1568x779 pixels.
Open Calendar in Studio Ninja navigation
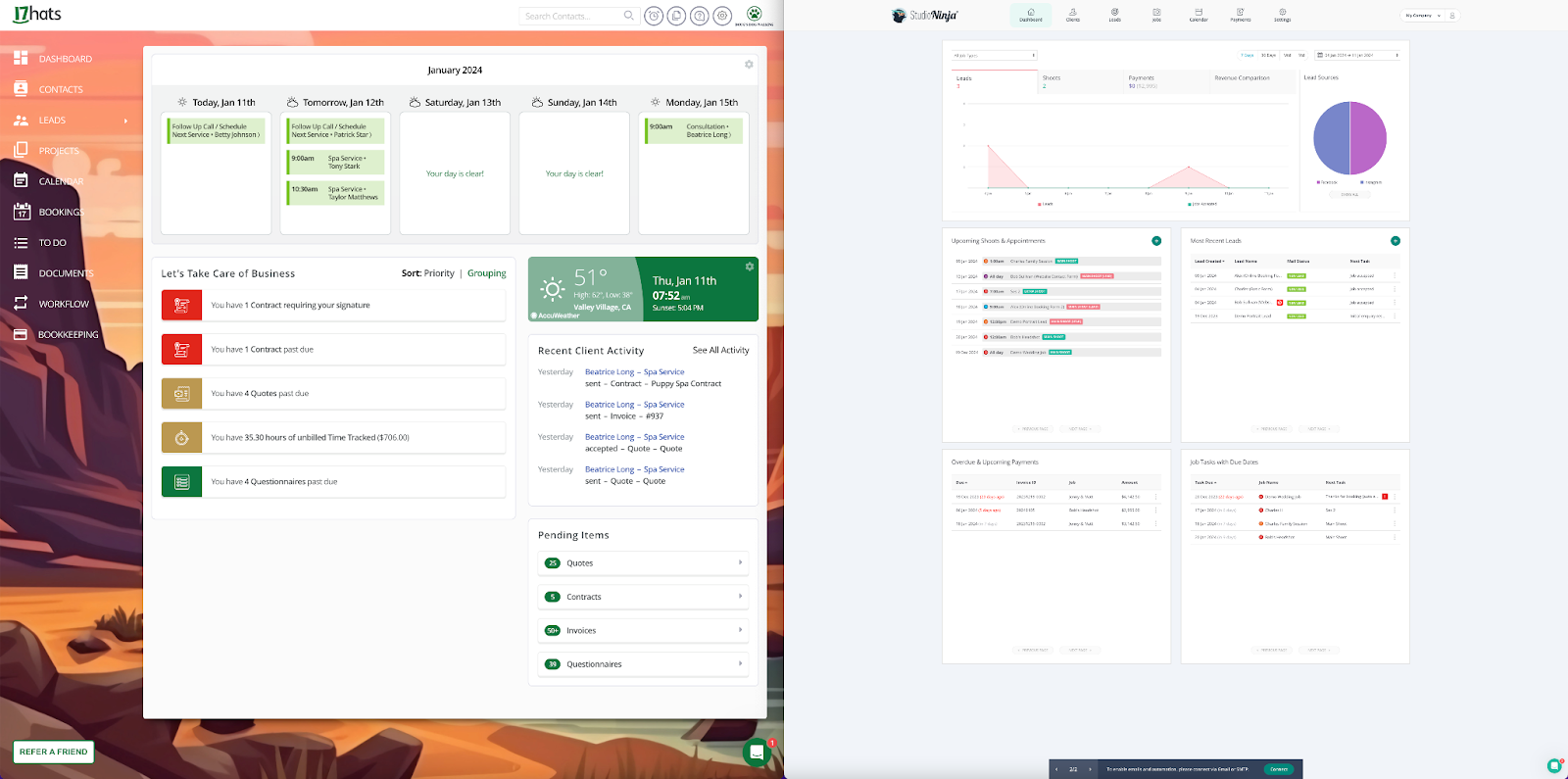tap(1199, 15)
